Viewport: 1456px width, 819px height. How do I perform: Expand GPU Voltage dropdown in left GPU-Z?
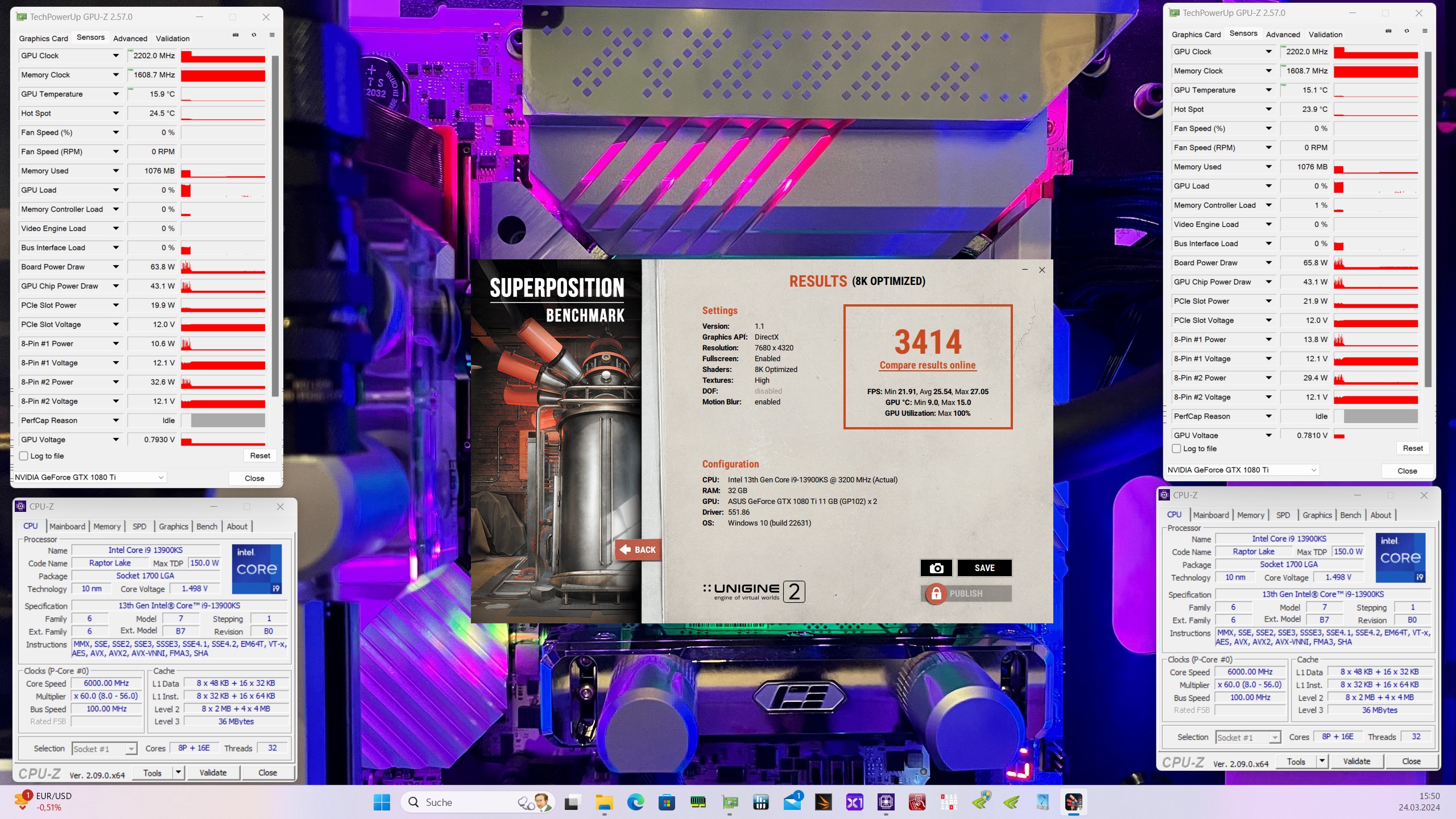(x=116, y=440)
